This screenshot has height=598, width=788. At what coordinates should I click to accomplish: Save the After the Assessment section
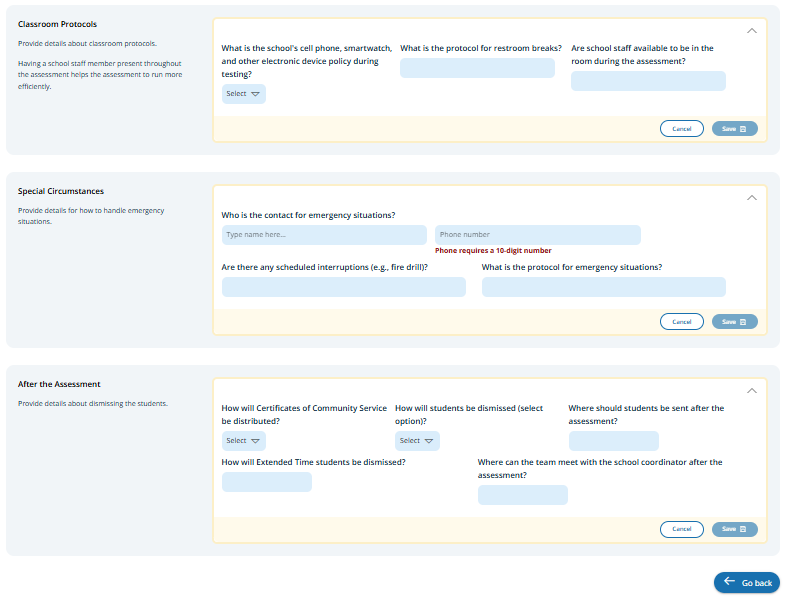734,529
